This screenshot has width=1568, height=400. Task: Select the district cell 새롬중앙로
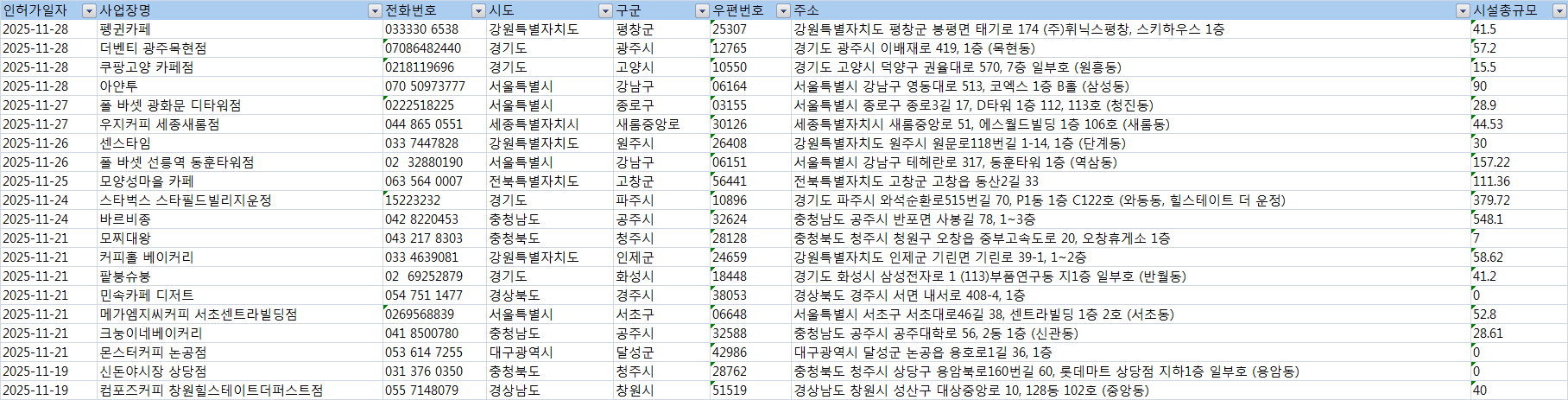[x=661, y=124]
